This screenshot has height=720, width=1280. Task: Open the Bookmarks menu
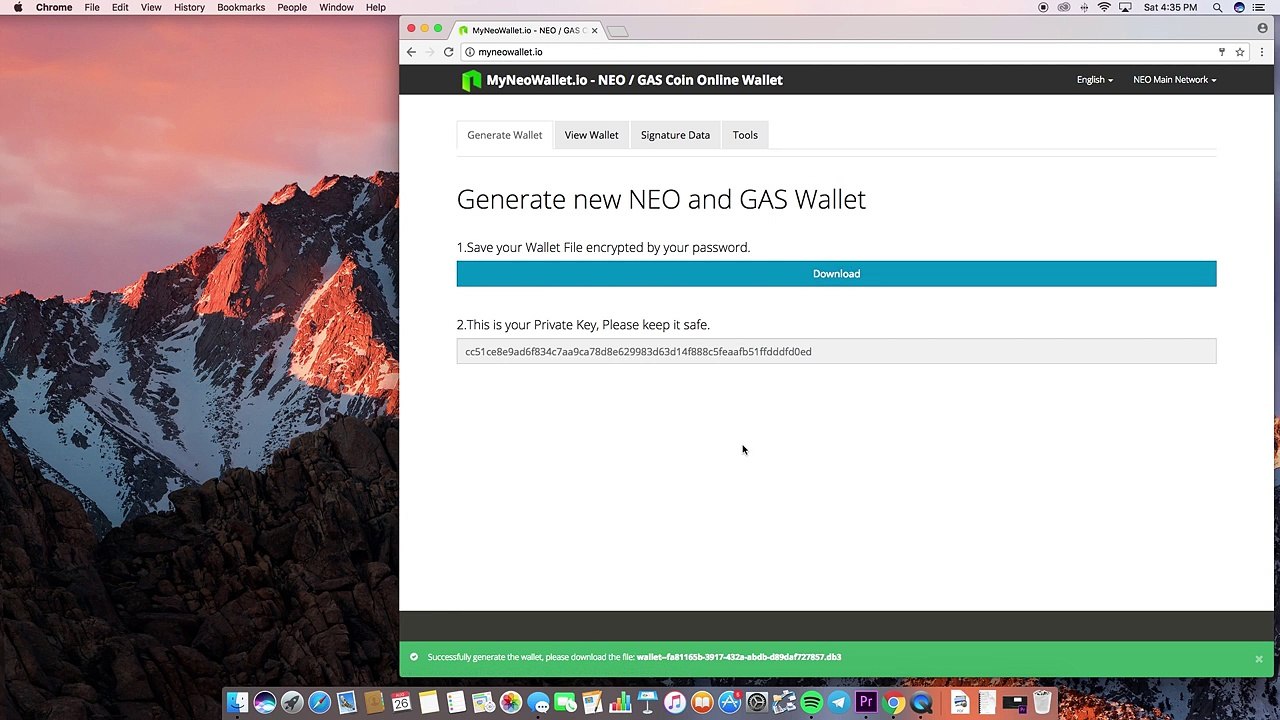pyautogui.click(x=241, y=7)
